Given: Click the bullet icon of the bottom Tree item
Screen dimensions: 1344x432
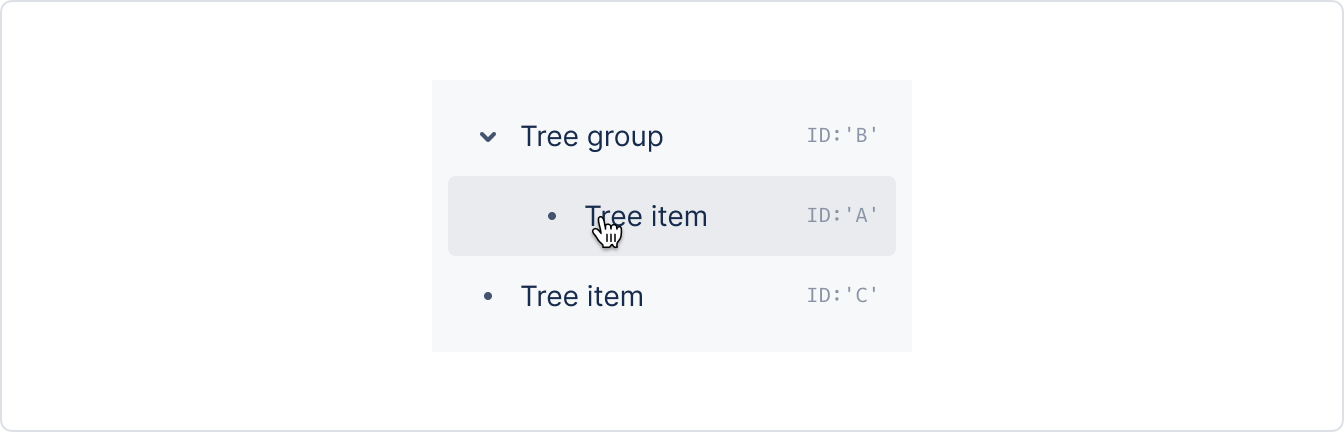Looking at the screenshot, I should (488, 296).
